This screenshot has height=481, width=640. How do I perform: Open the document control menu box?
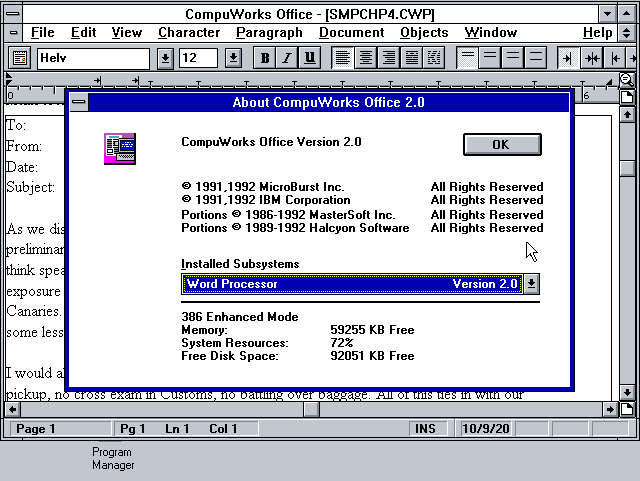click(13, 33)
